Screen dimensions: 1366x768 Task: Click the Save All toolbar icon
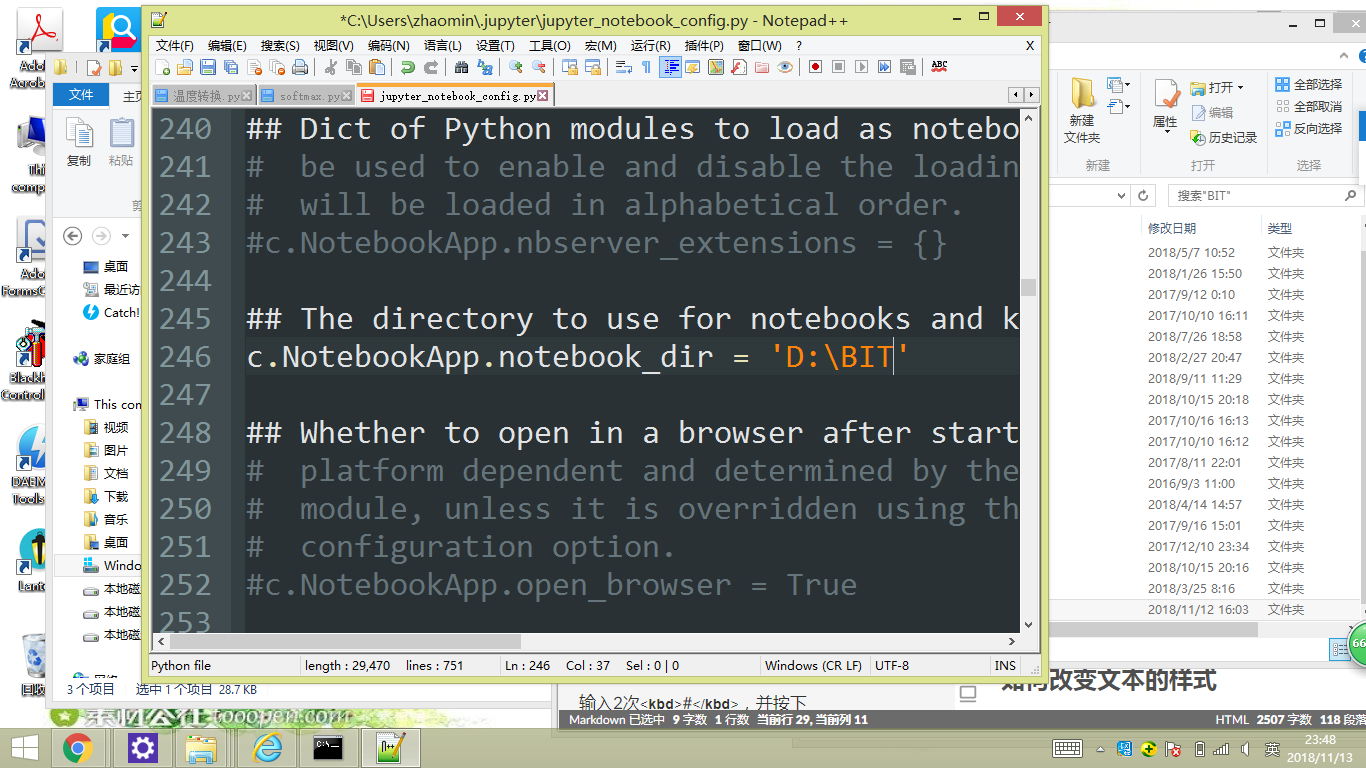231,67
